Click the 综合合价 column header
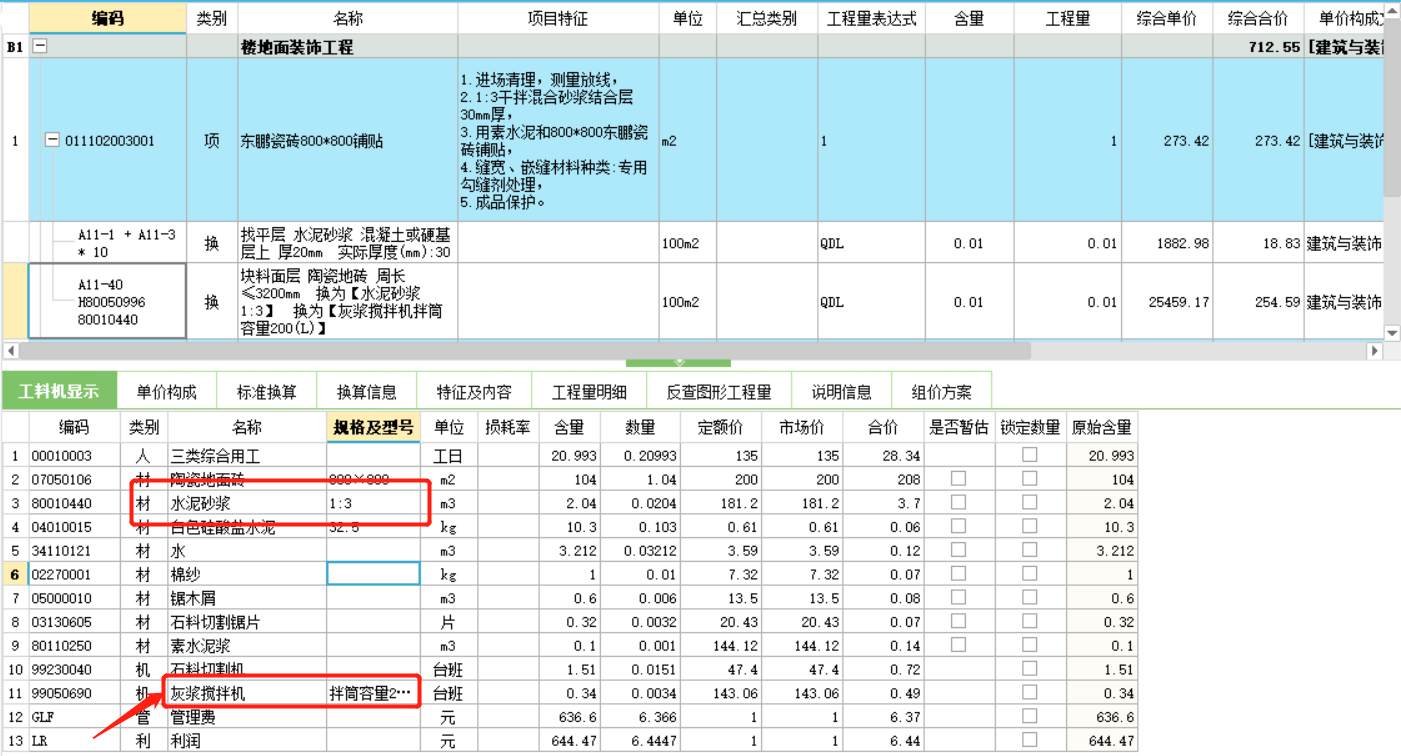The image size is (1401, 756). tap(1258, 18)
